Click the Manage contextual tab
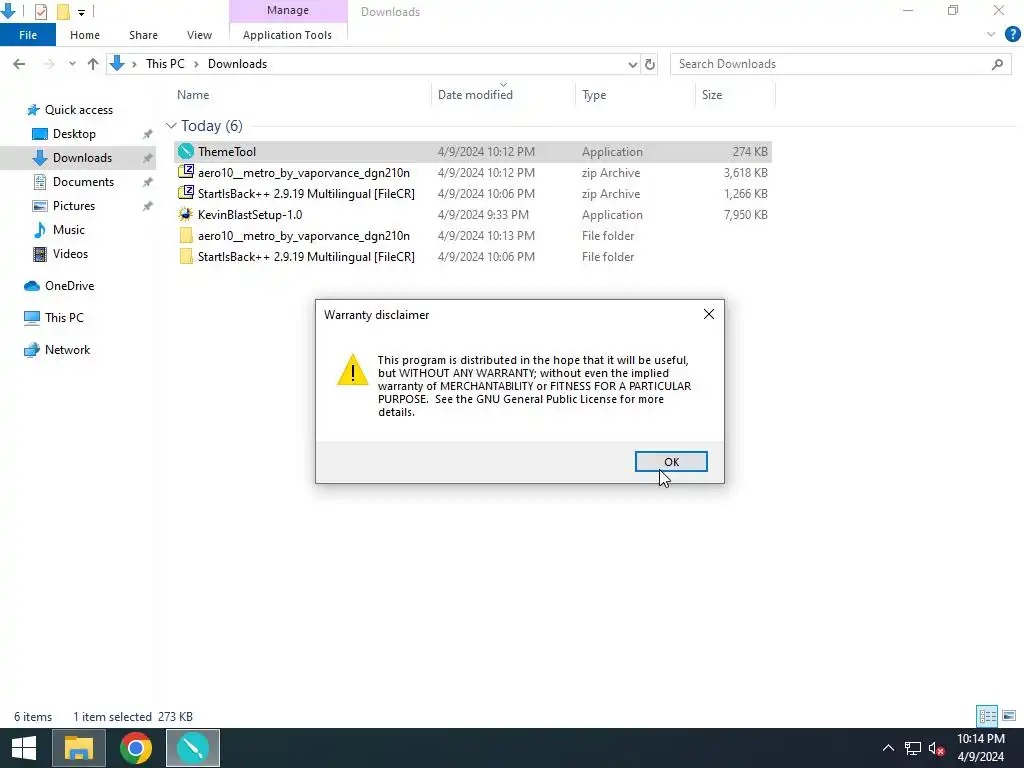This screenshot has height=768, width=1024. coord(288,10)
